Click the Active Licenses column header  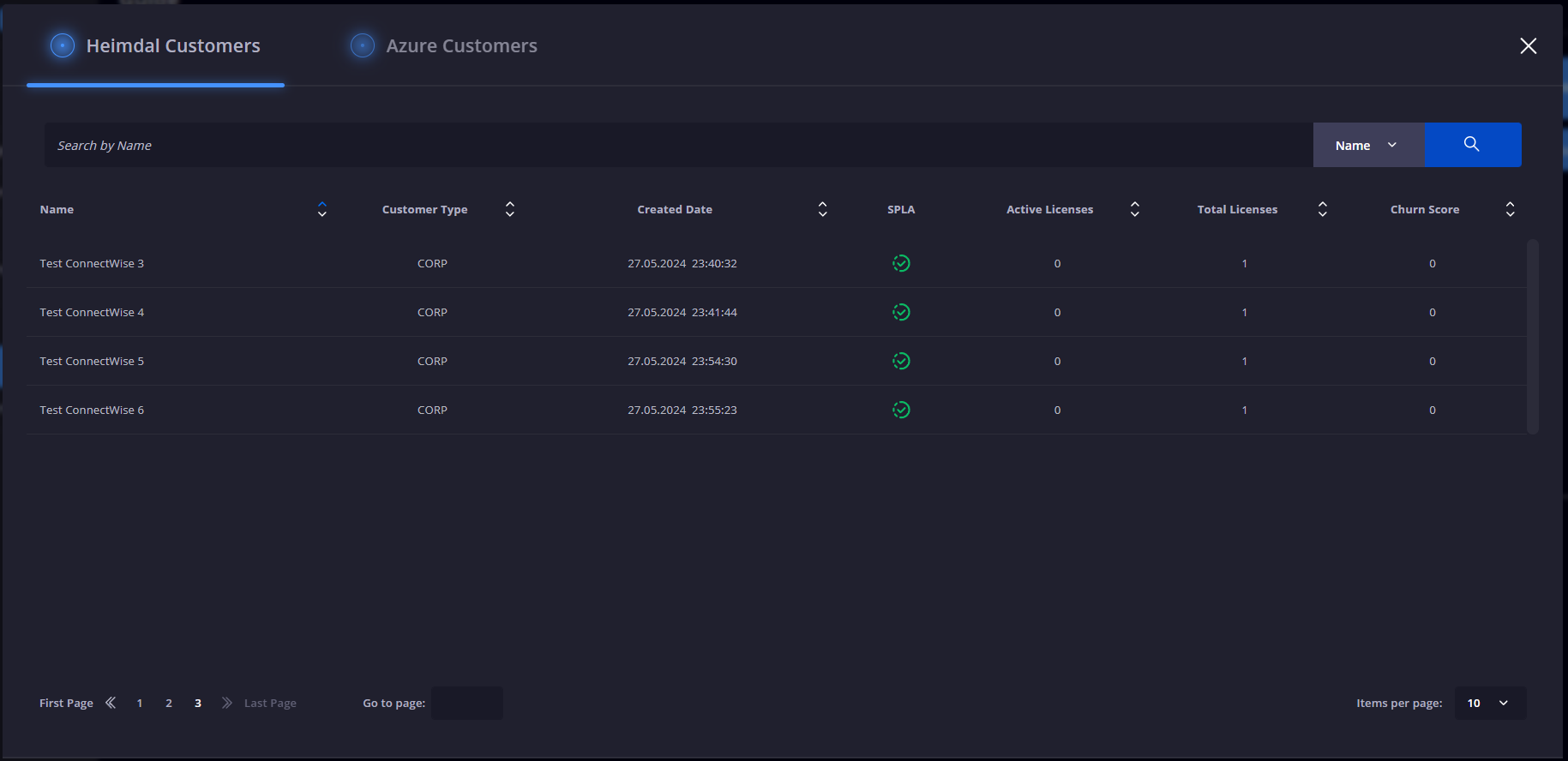pos(1050,209)
